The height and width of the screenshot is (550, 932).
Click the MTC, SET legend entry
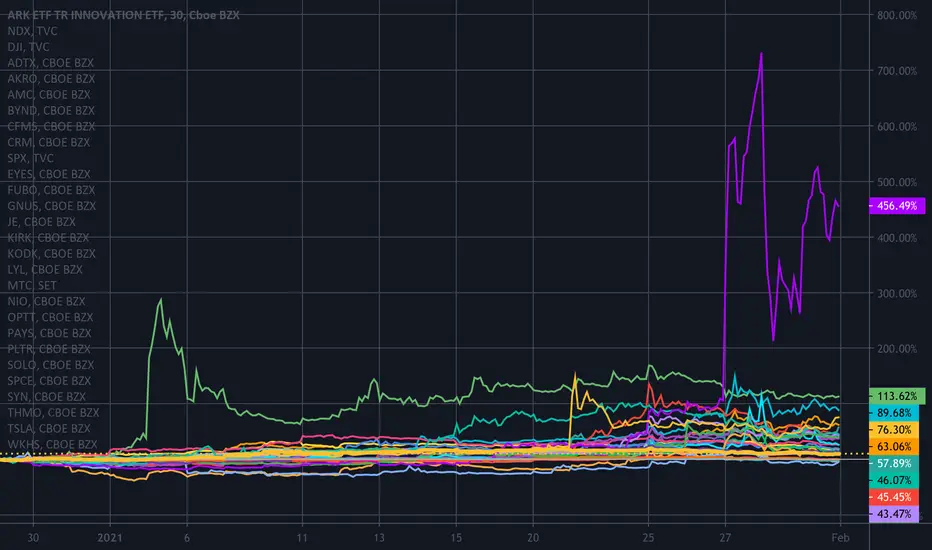[32, 285]
